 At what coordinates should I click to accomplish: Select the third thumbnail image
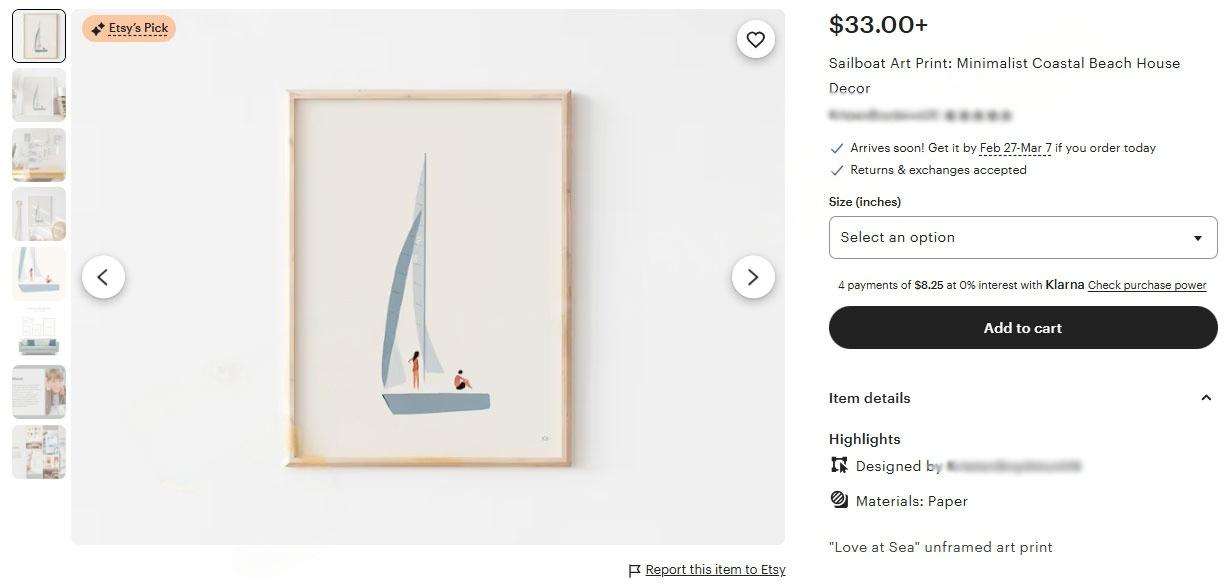[x=39, y=154]
